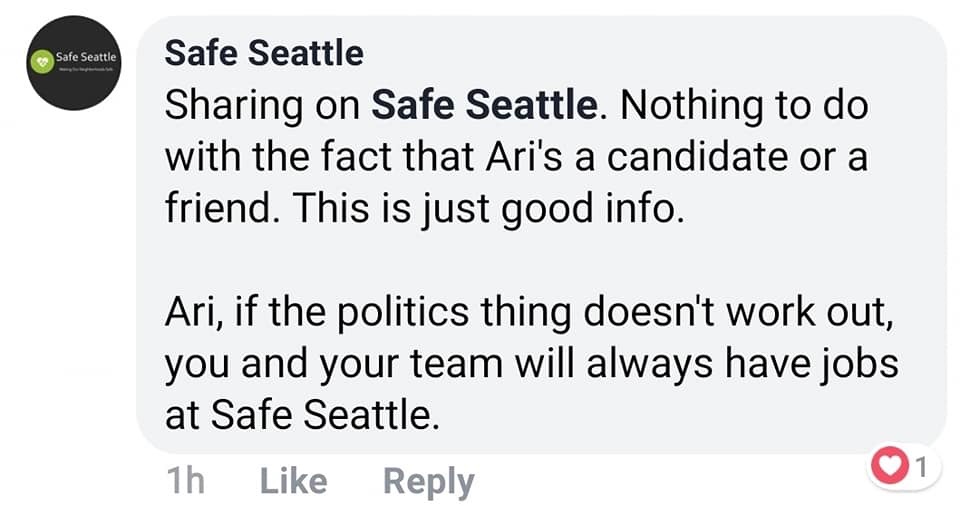Click the final line "at Safe Seattle."
This screenshot has width=960, height=506.
tap(301, 414)
